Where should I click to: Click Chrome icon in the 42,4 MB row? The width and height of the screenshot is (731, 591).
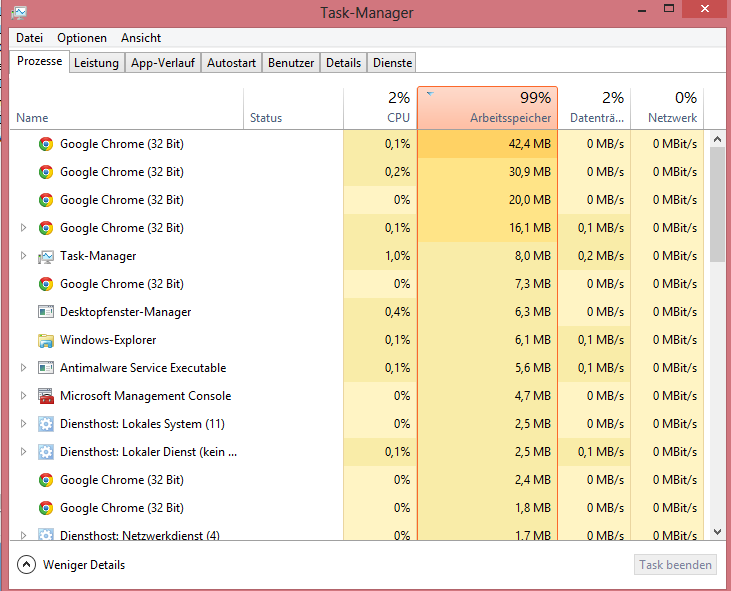point(46,144)
